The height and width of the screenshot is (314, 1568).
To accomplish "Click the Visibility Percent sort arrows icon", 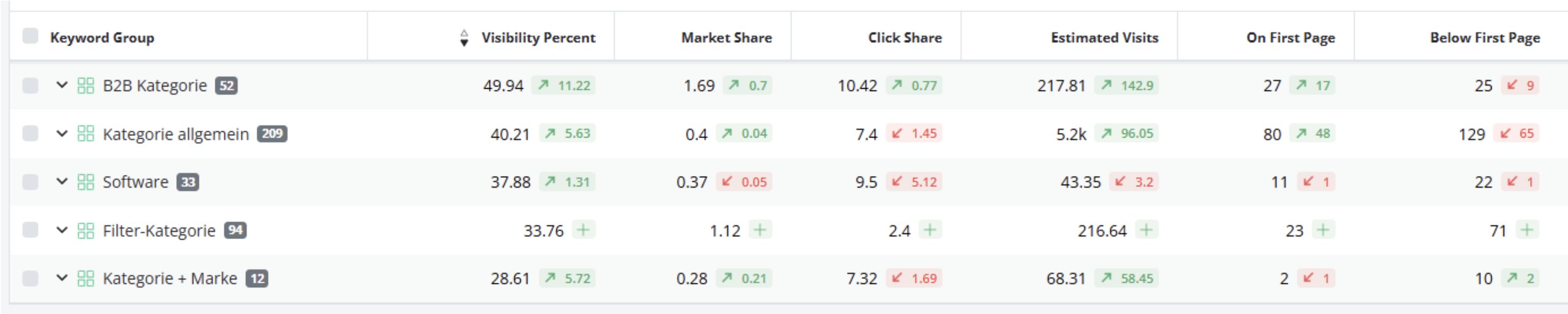I will point(464,38).
